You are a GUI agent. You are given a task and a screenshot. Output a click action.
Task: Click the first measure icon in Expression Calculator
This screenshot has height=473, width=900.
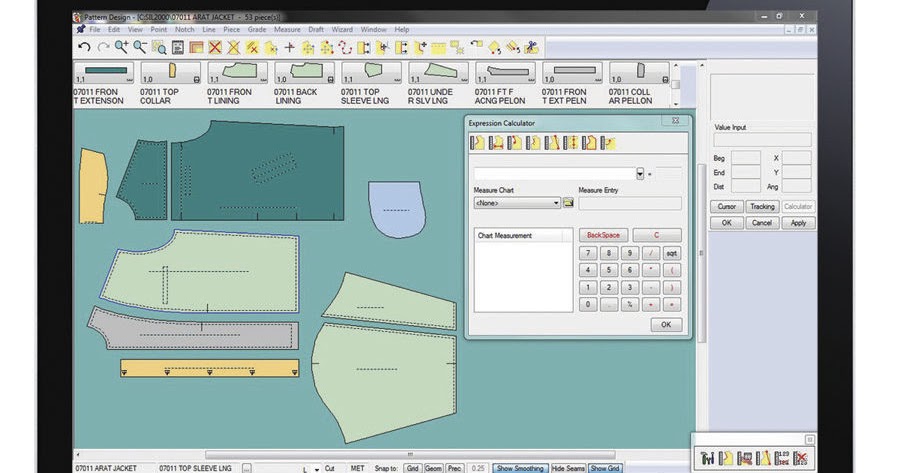(477, 143)
